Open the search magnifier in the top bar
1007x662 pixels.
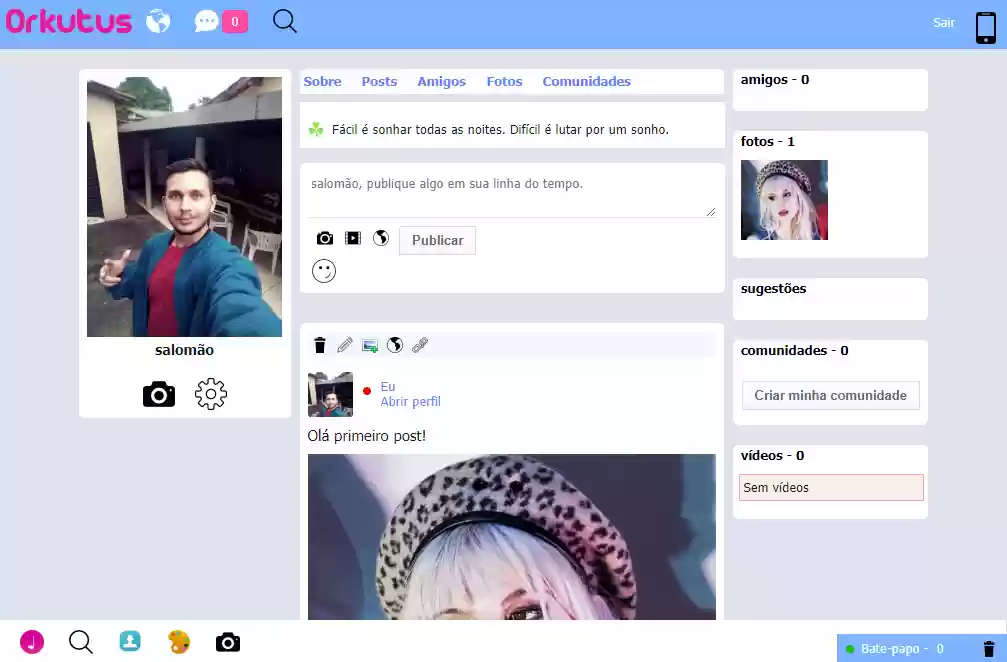284,20
